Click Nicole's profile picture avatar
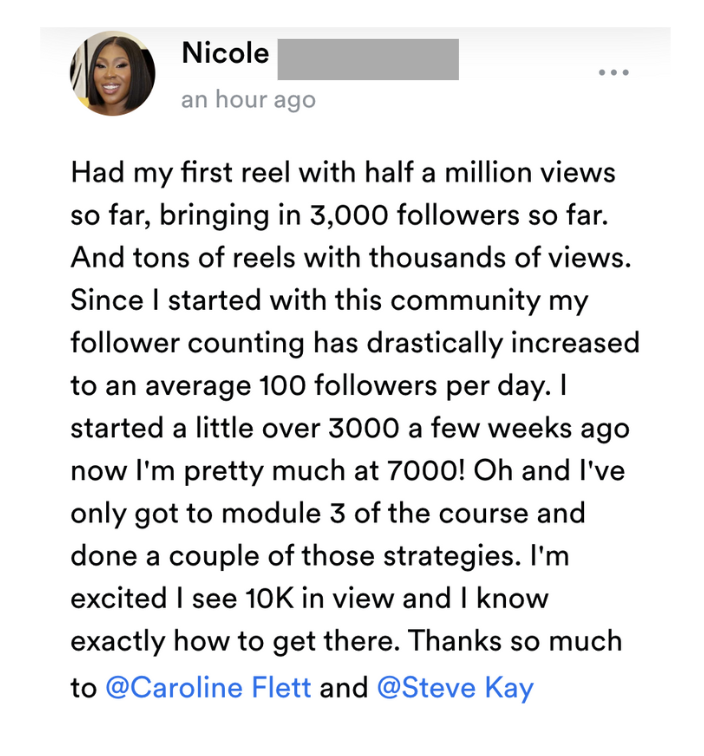Image resolution: width=704 pixels, height=756 pixels. tap(112, 73)
